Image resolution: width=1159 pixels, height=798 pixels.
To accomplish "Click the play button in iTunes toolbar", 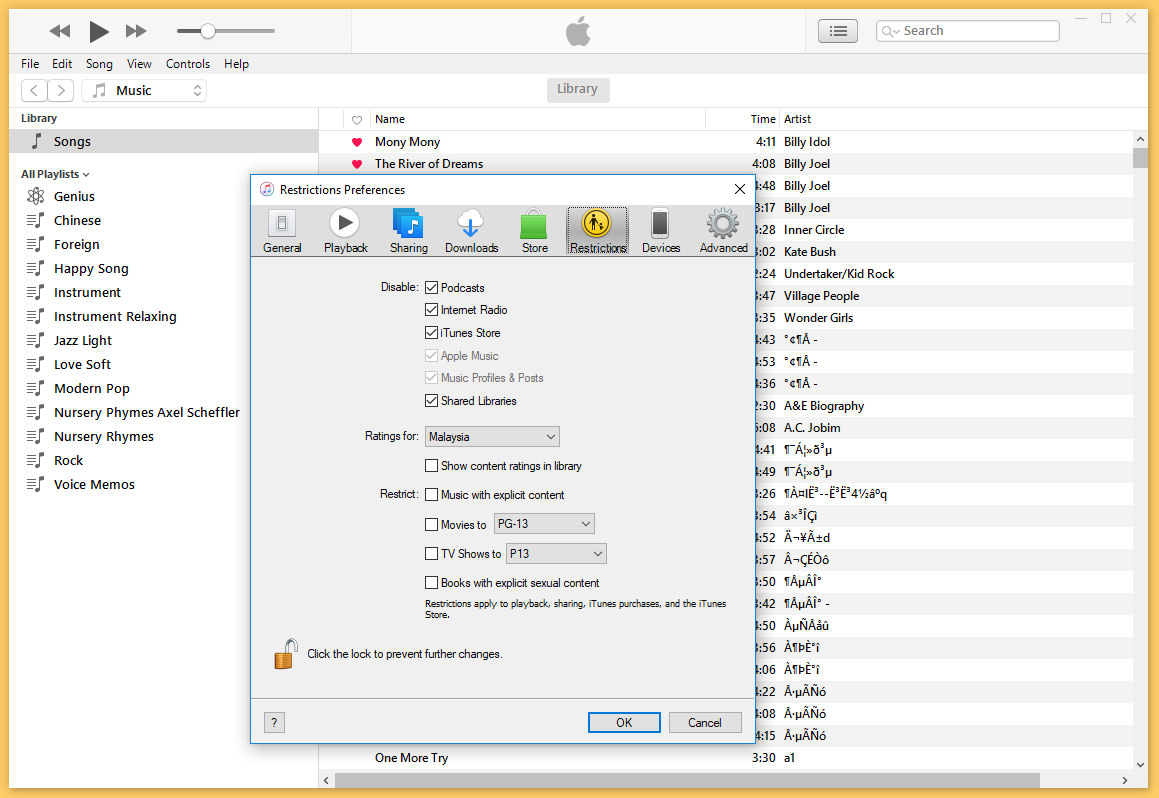I will point(98,31).
